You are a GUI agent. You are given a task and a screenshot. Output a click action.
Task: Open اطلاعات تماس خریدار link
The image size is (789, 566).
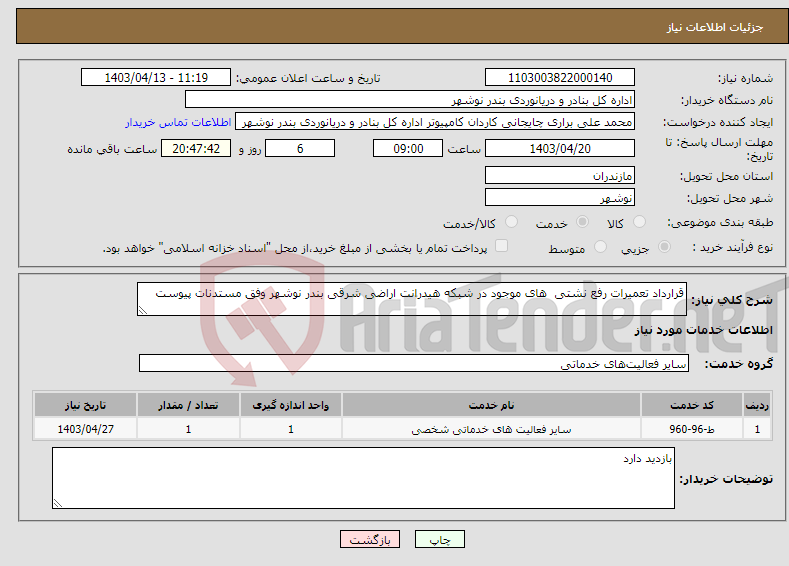(178, 122)
